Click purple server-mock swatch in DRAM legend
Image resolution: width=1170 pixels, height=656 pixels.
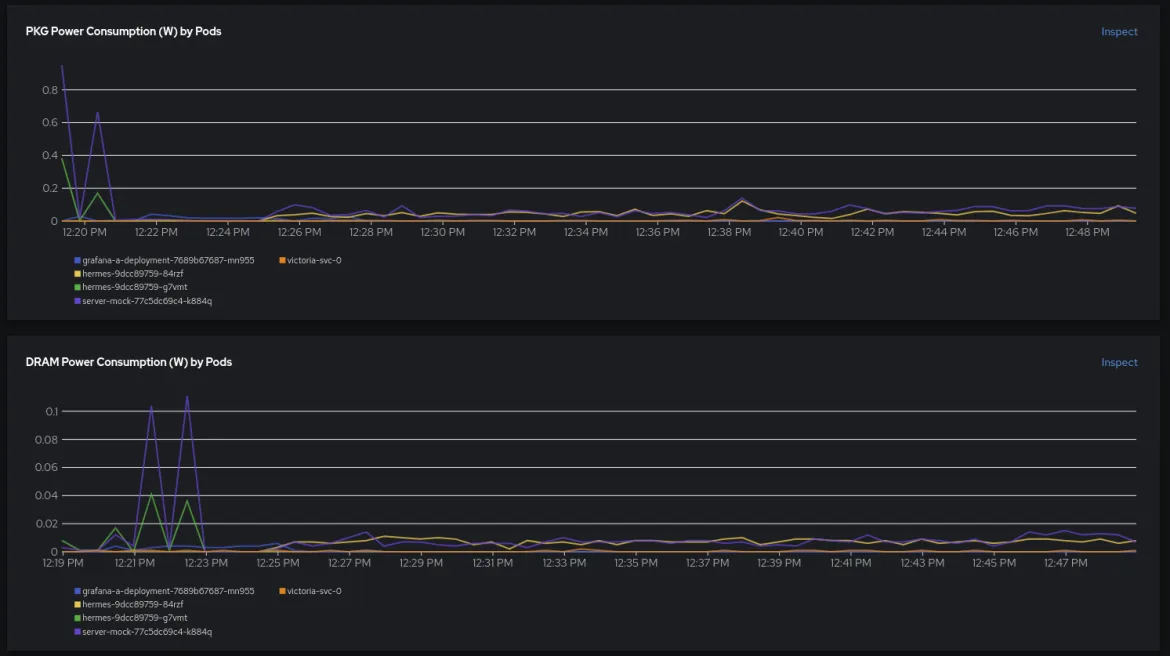[x=77, y=632]
